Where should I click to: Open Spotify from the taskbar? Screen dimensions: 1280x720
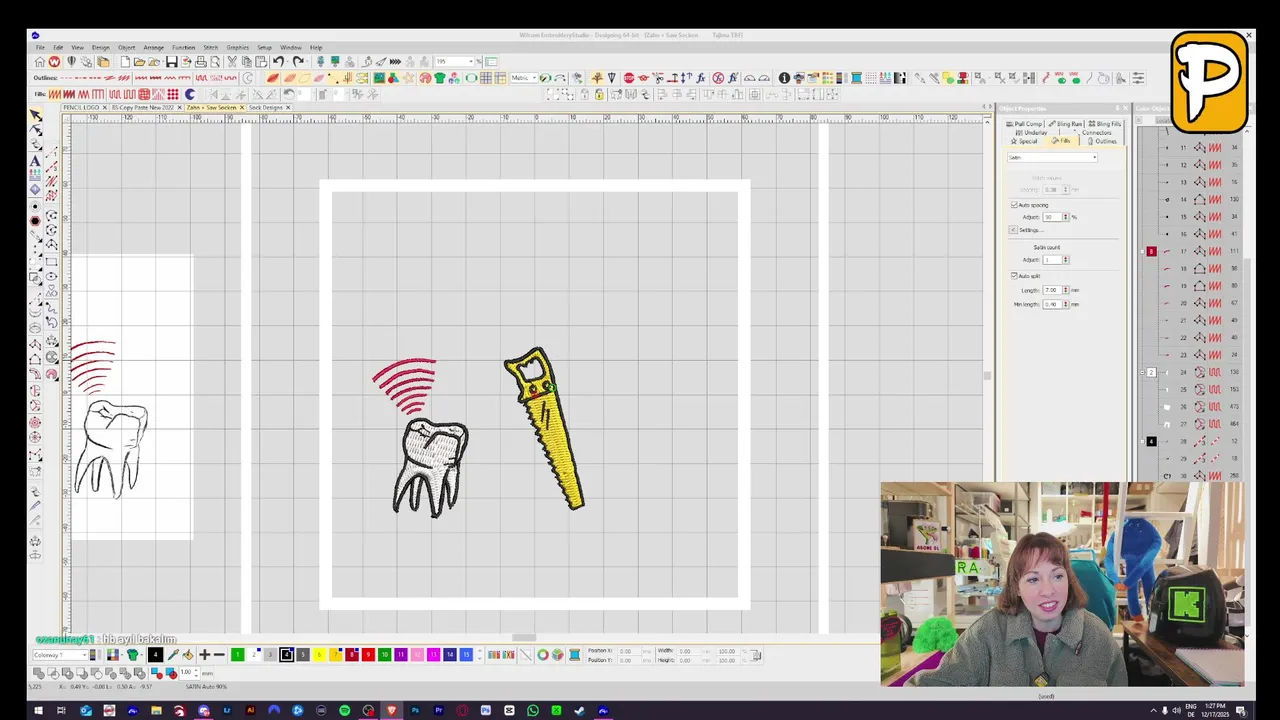345,711
